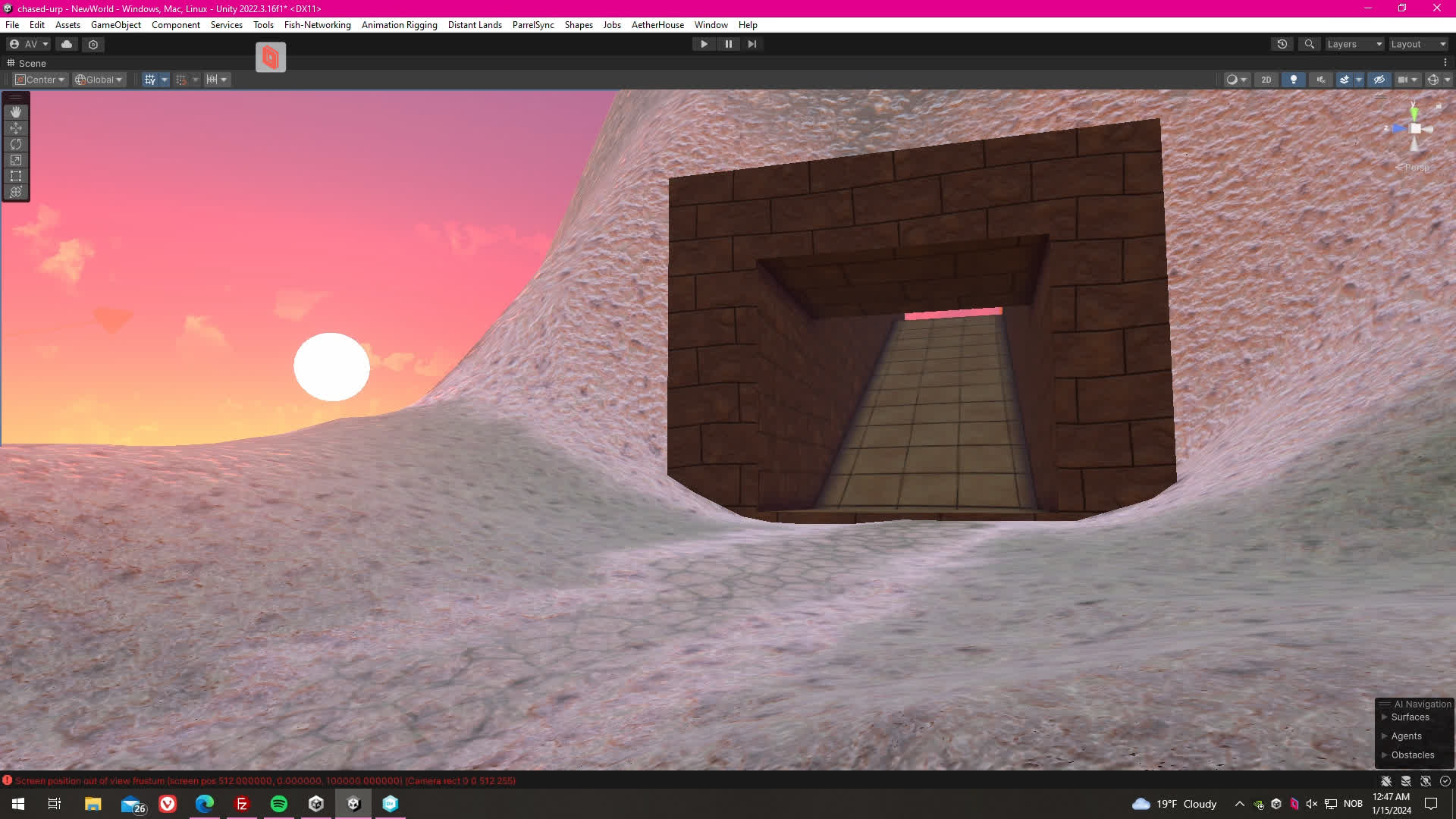Open the Fish-Networking menu
Viewport: 1456px width, 819px height.
click(x=317, y=25)
